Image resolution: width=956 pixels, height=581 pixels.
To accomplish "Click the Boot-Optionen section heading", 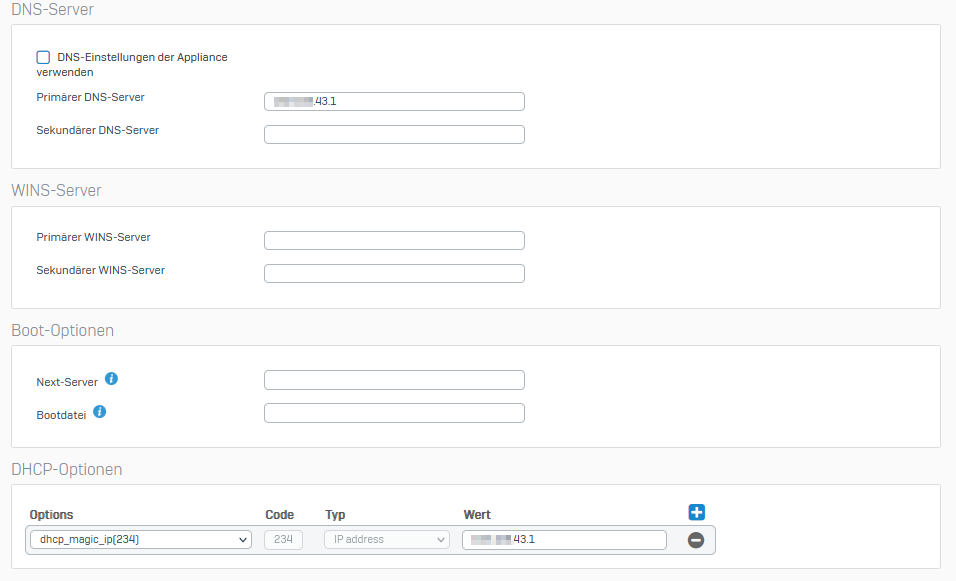I will (x=62, y=330).
